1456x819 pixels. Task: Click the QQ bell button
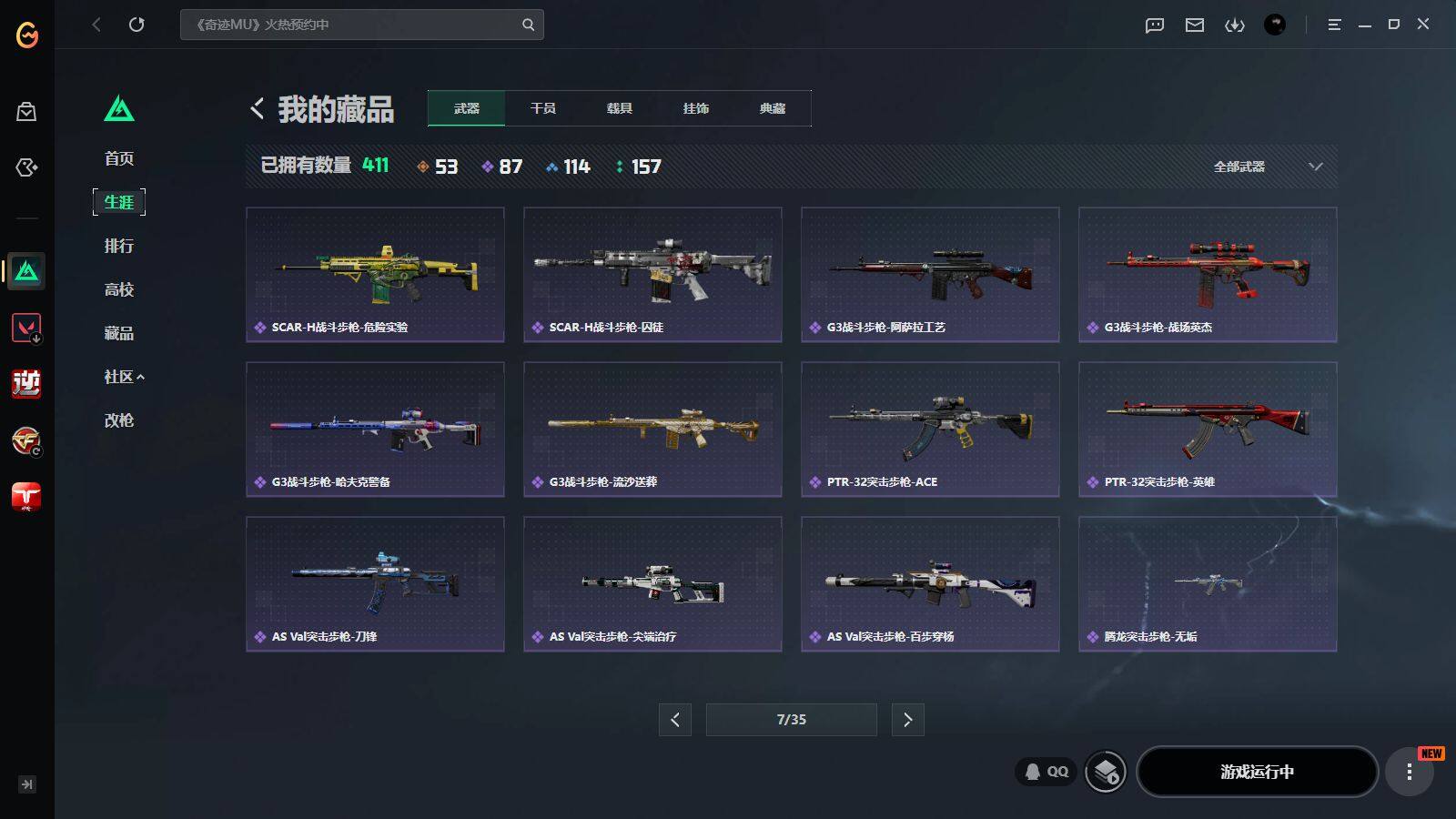click(x=1046, y=772)
